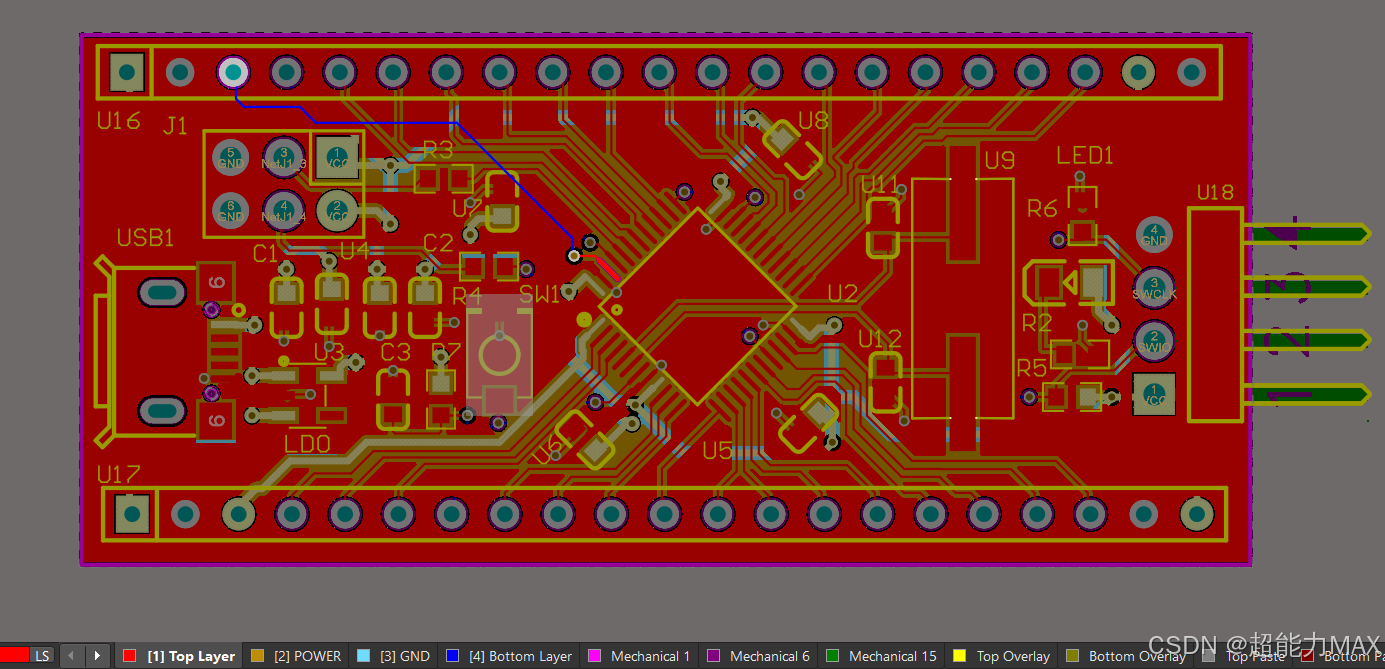Viewport: 1385px width, 669px height.
Task: Click the USB1 designator label
Action: pyautogui.click(x=145, y=237)
